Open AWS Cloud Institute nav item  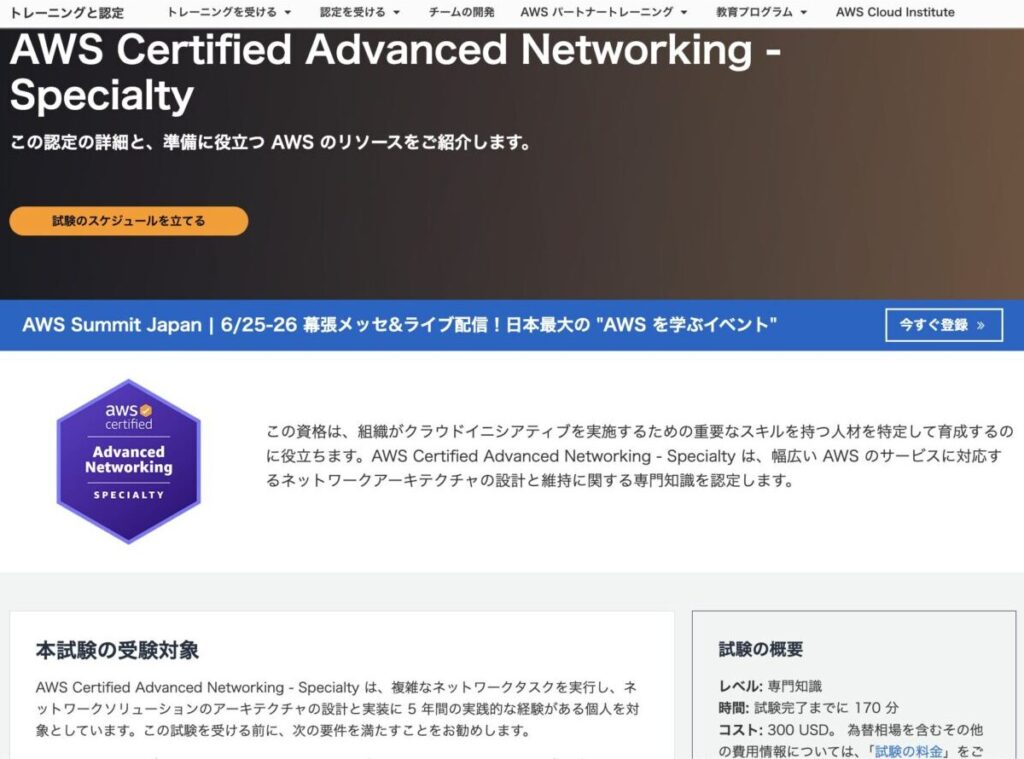pyautogui.click(x=895, y=12)
